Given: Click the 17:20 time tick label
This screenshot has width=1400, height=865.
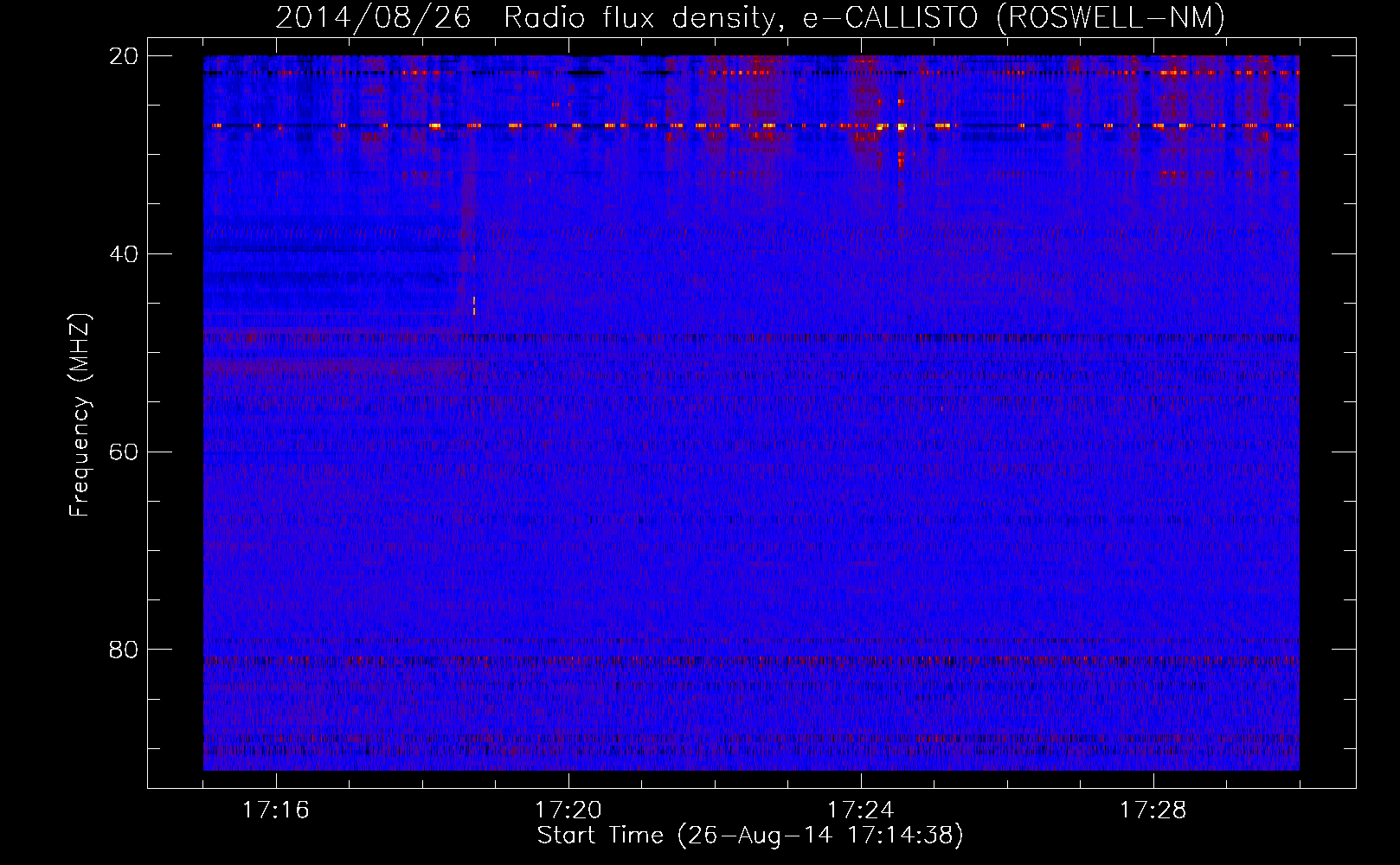Looking at the screenshot, I should (568, 811).
